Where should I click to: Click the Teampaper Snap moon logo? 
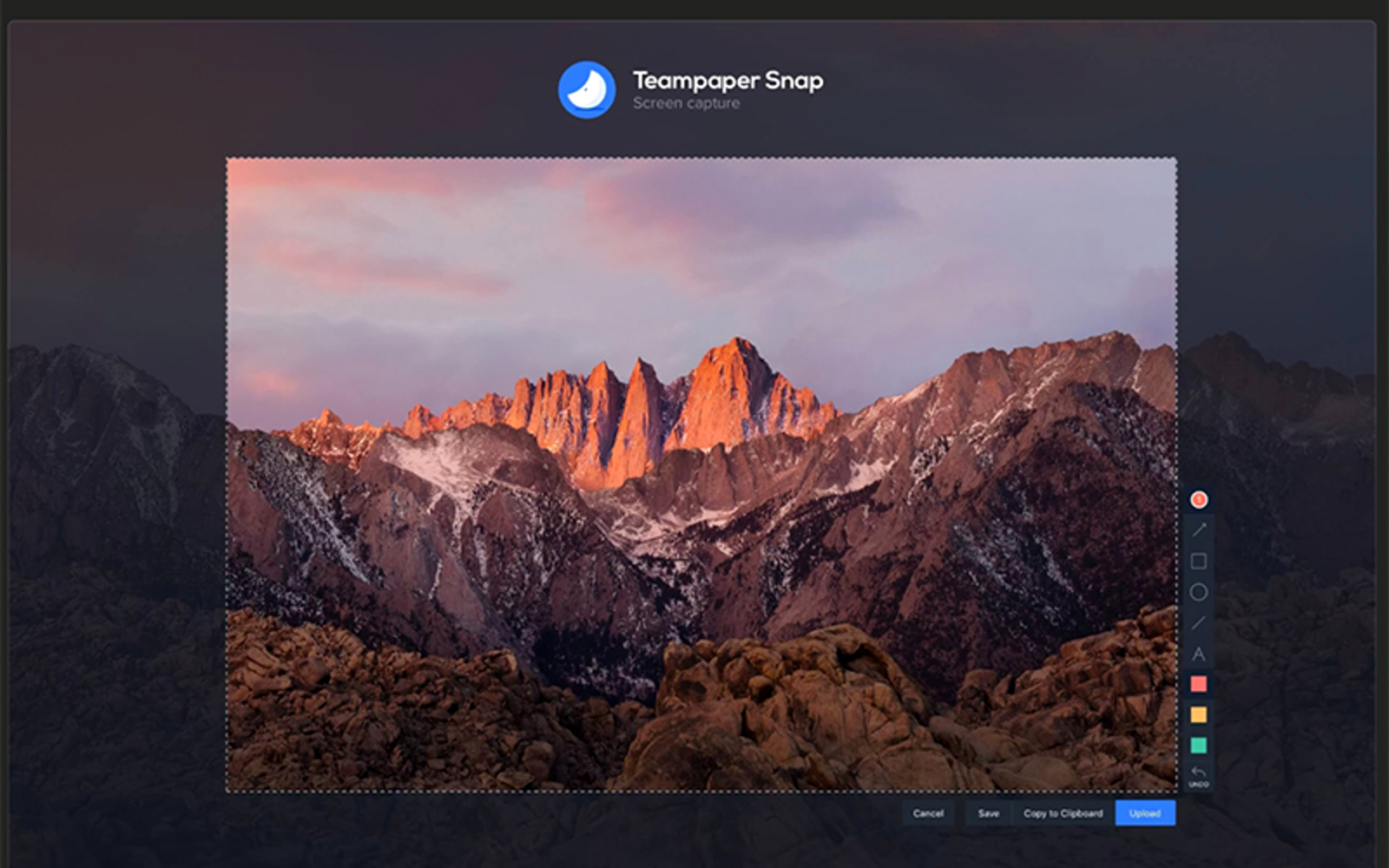click(x=587, y=89)
